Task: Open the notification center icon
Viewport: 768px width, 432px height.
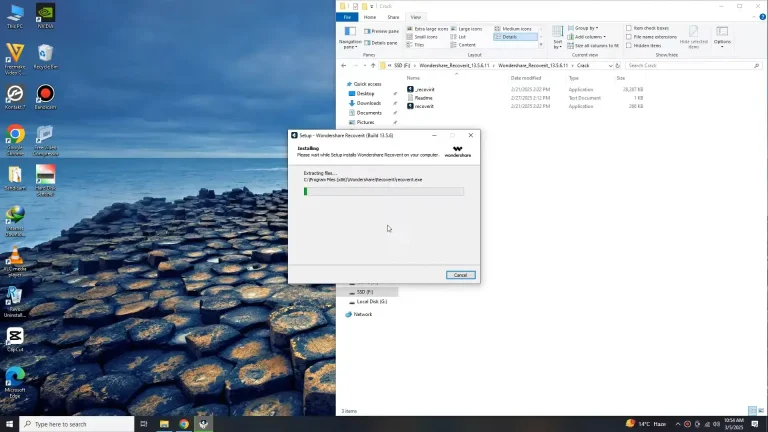Action: pyautogui.click(x=755, y=424)
